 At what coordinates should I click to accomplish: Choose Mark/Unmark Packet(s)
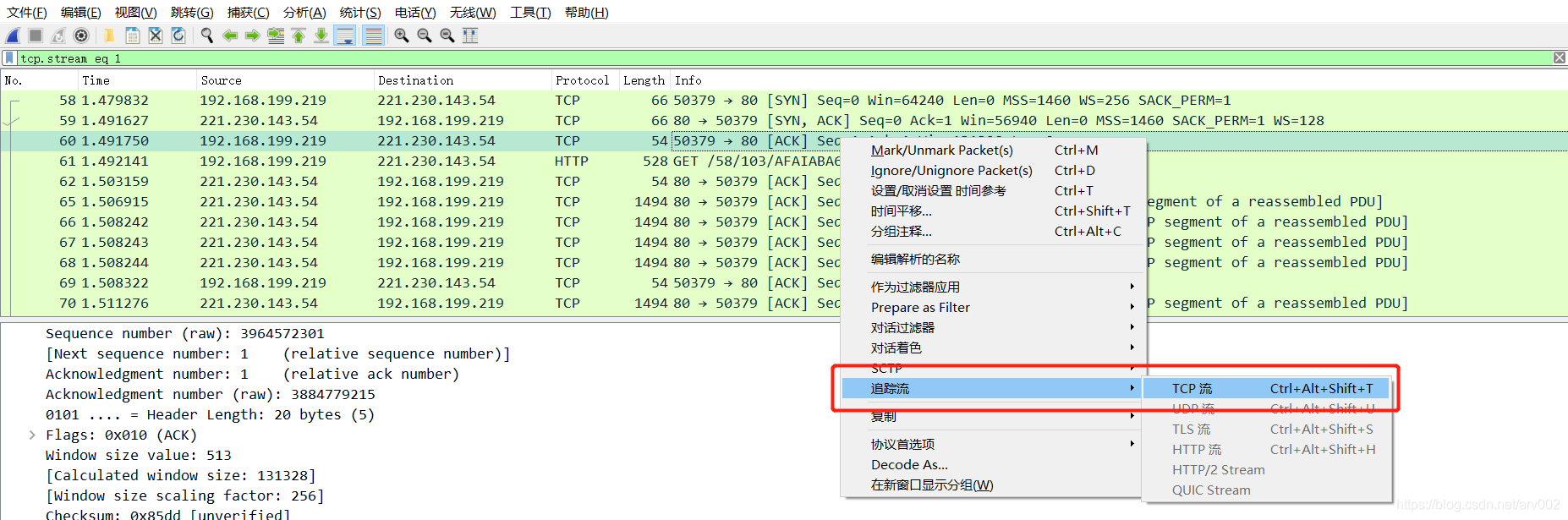point(994,150)
